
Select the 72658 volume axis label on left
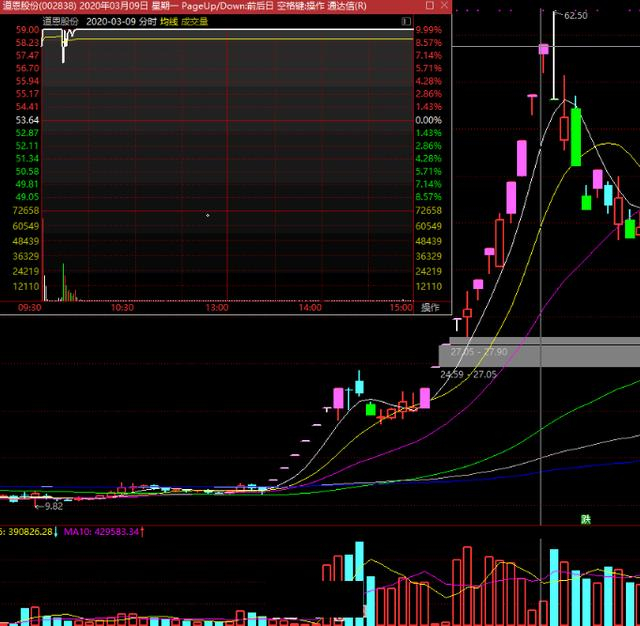pyautogui.click(x=26, y=211)
